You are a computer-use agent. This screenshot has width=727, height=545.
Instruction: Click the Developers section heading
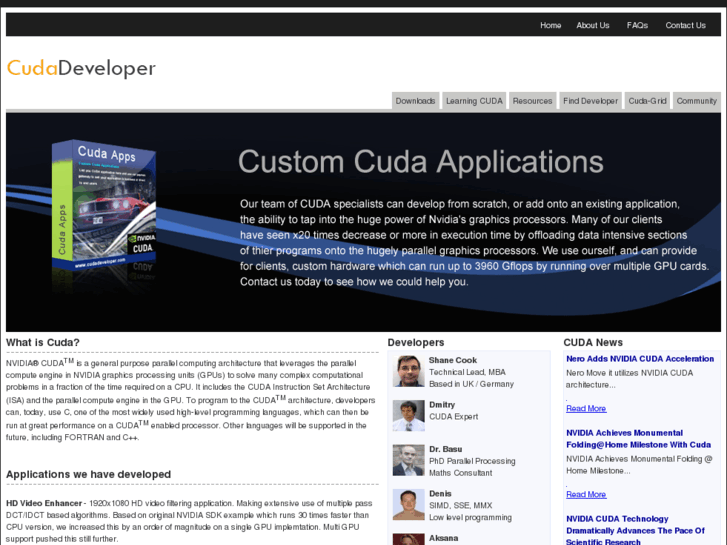click(x=415, y=342)
